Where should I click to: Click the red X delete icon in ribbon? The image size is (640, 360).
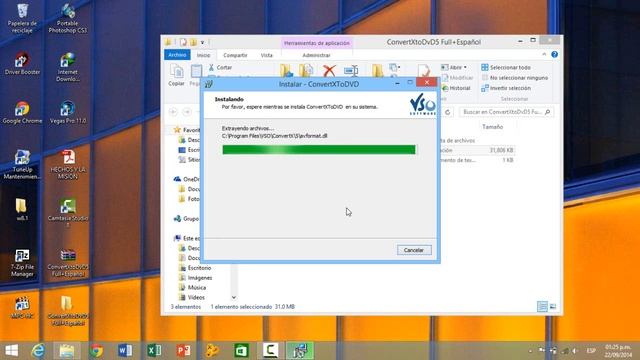point(329,71)
